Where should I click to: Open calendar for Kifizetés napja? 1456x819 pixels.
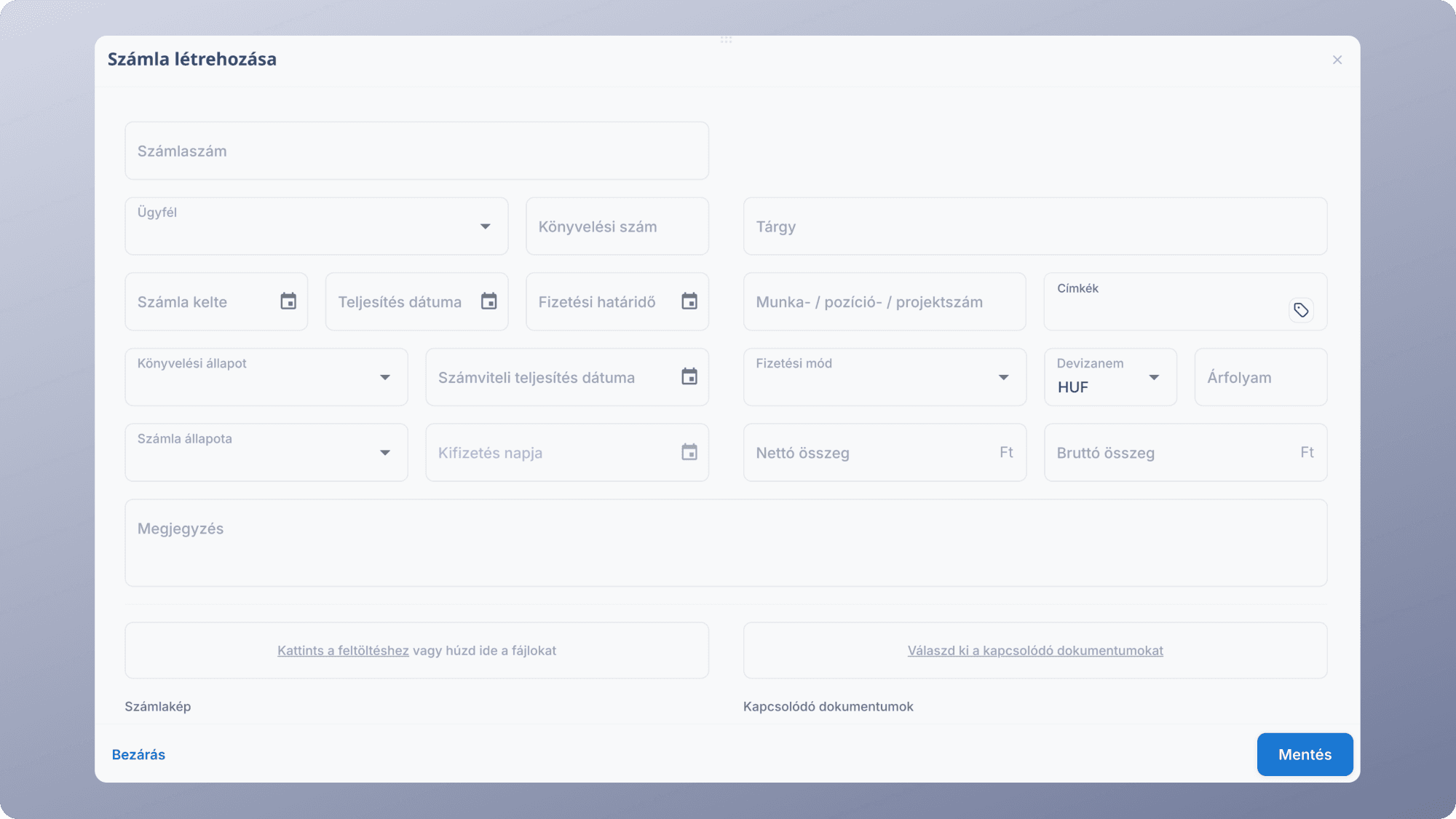[689, 452]
